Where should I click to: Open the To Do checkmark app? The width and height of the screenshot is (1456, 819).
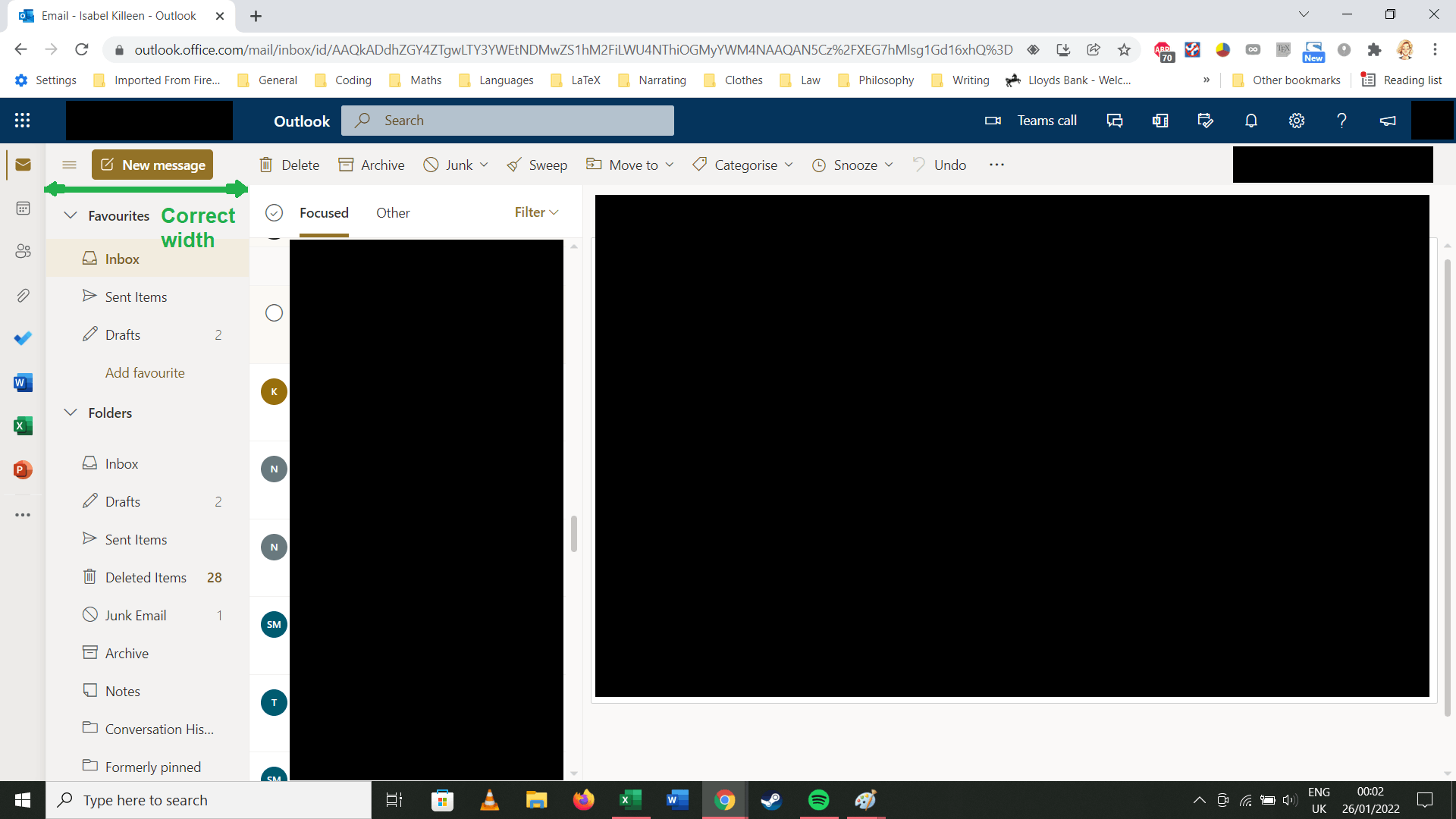click(x=23, y=338)
